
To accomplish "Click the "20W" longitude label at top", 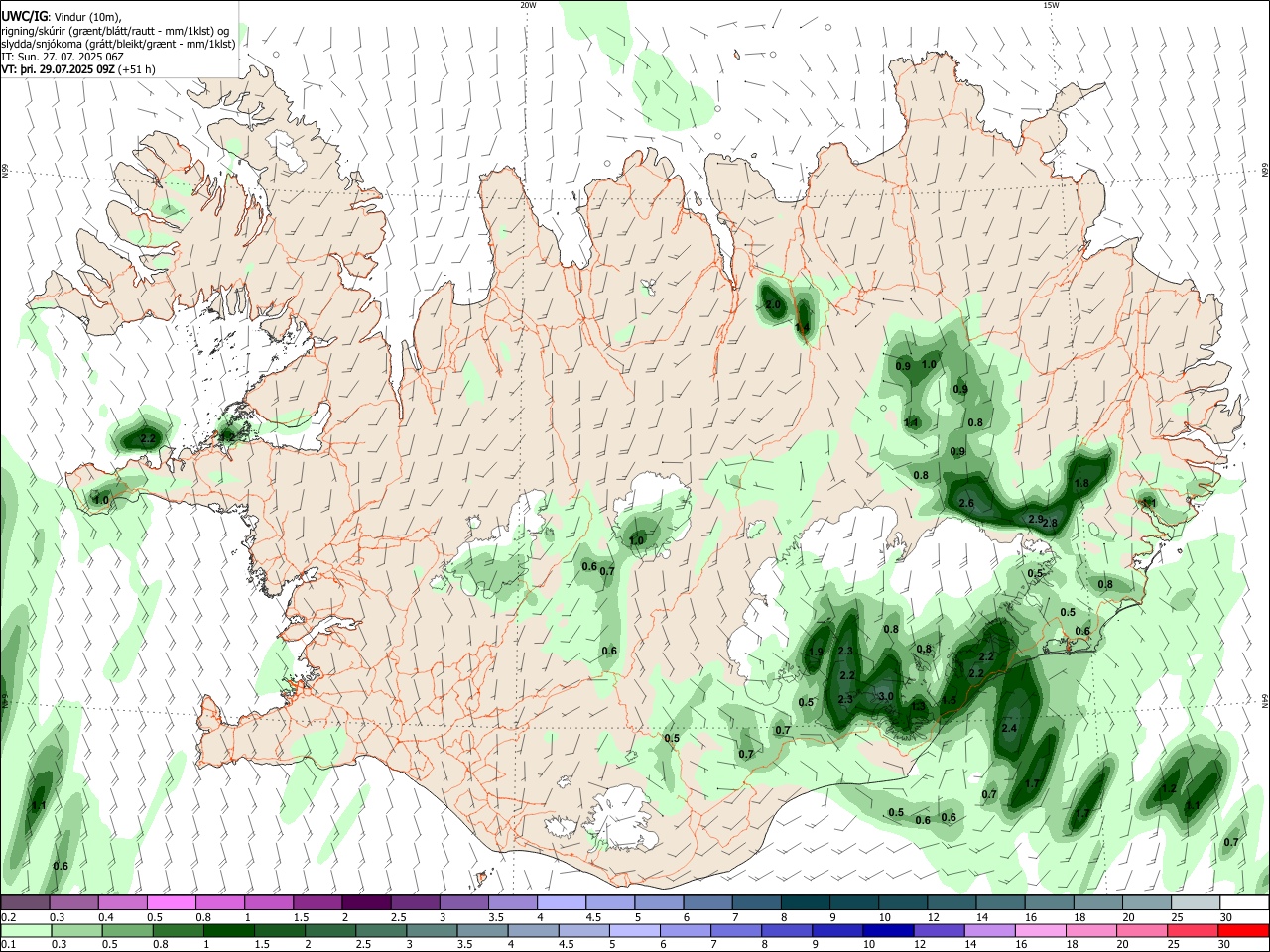I will coord(528,5).
